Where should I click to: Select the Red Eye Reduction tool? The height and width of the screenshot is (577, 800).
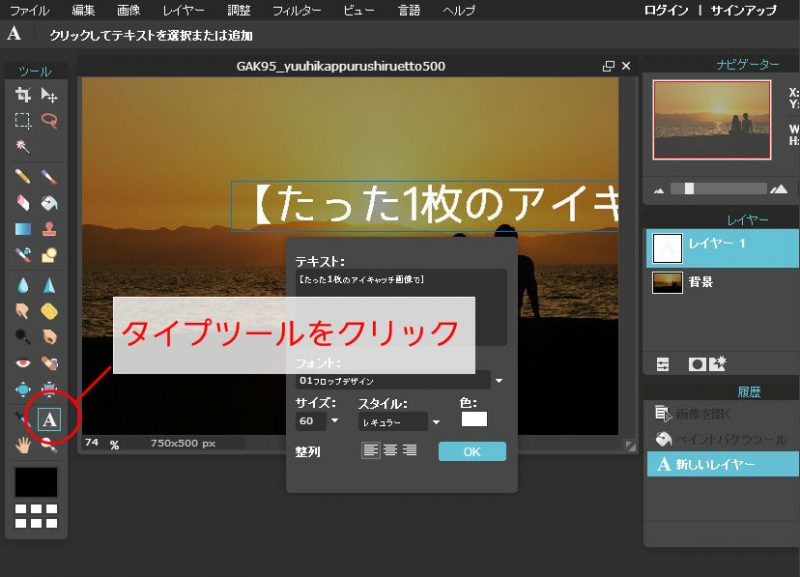tap(23, 363)
